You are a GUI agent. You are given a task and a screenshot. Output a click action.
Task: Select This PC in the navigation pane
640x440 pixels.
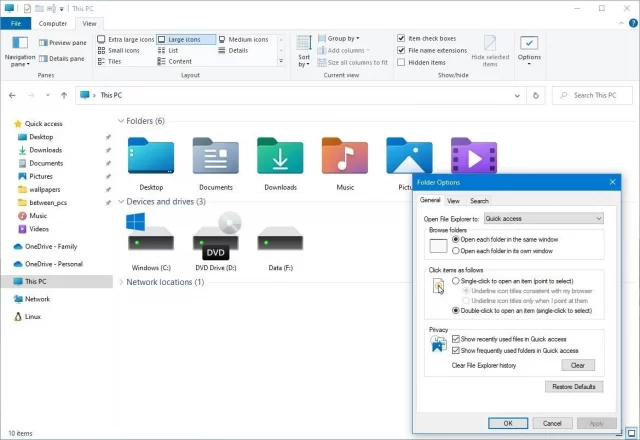coord(57,281)
